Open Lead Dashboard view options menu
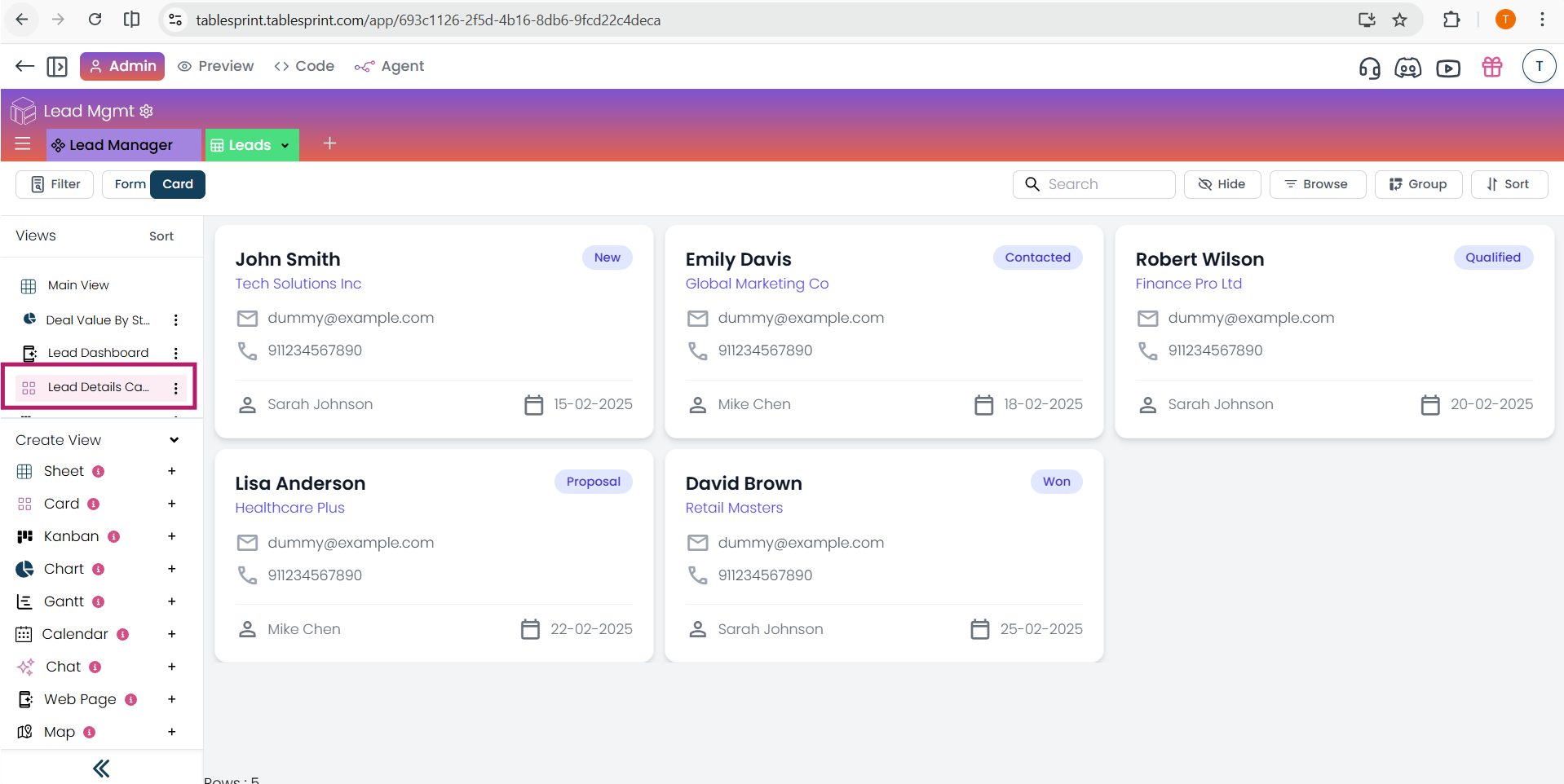This screenshot has height=784, width=1564. (176, 353)
